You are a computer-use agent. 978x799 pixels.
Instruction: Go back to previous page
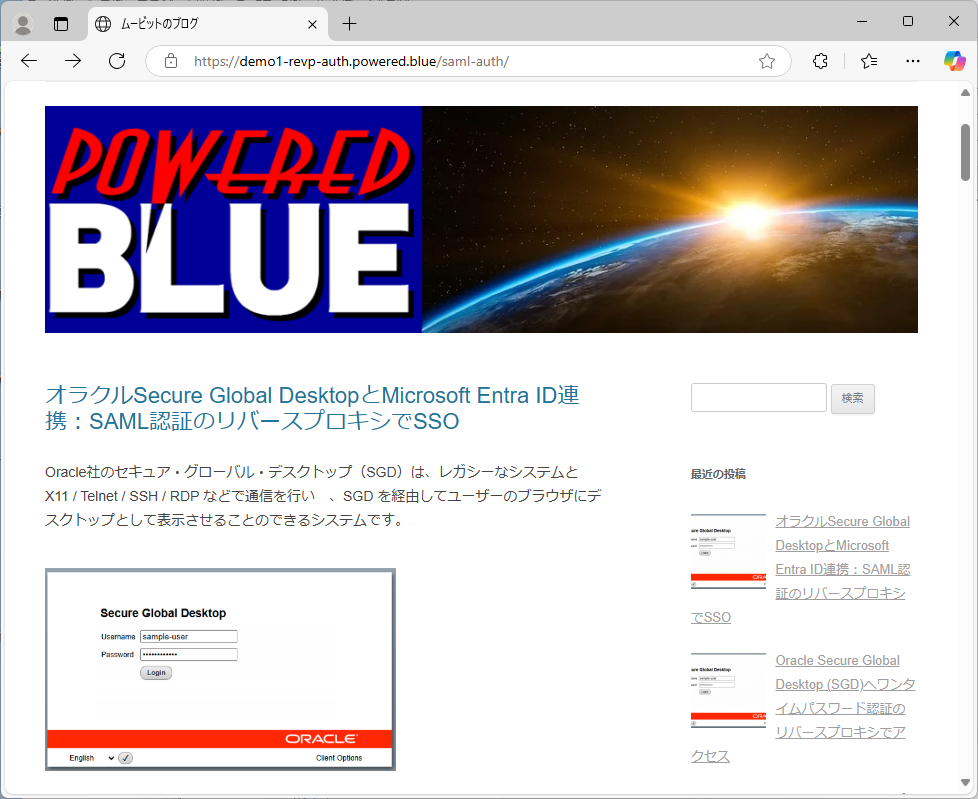pos(29,61)
